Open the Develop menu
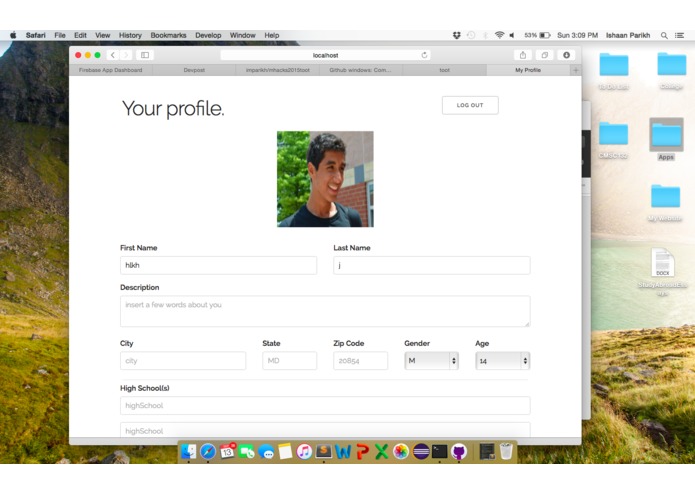Viewport: 695px width, 494px height. [208, 35]
